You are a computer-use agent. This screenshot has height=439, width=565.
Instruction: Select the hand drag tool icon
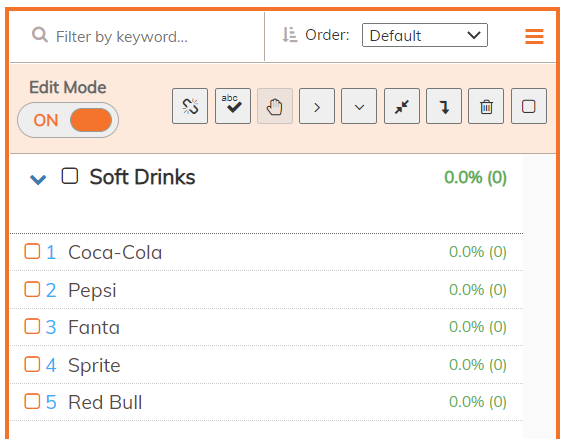coord(275,106)
